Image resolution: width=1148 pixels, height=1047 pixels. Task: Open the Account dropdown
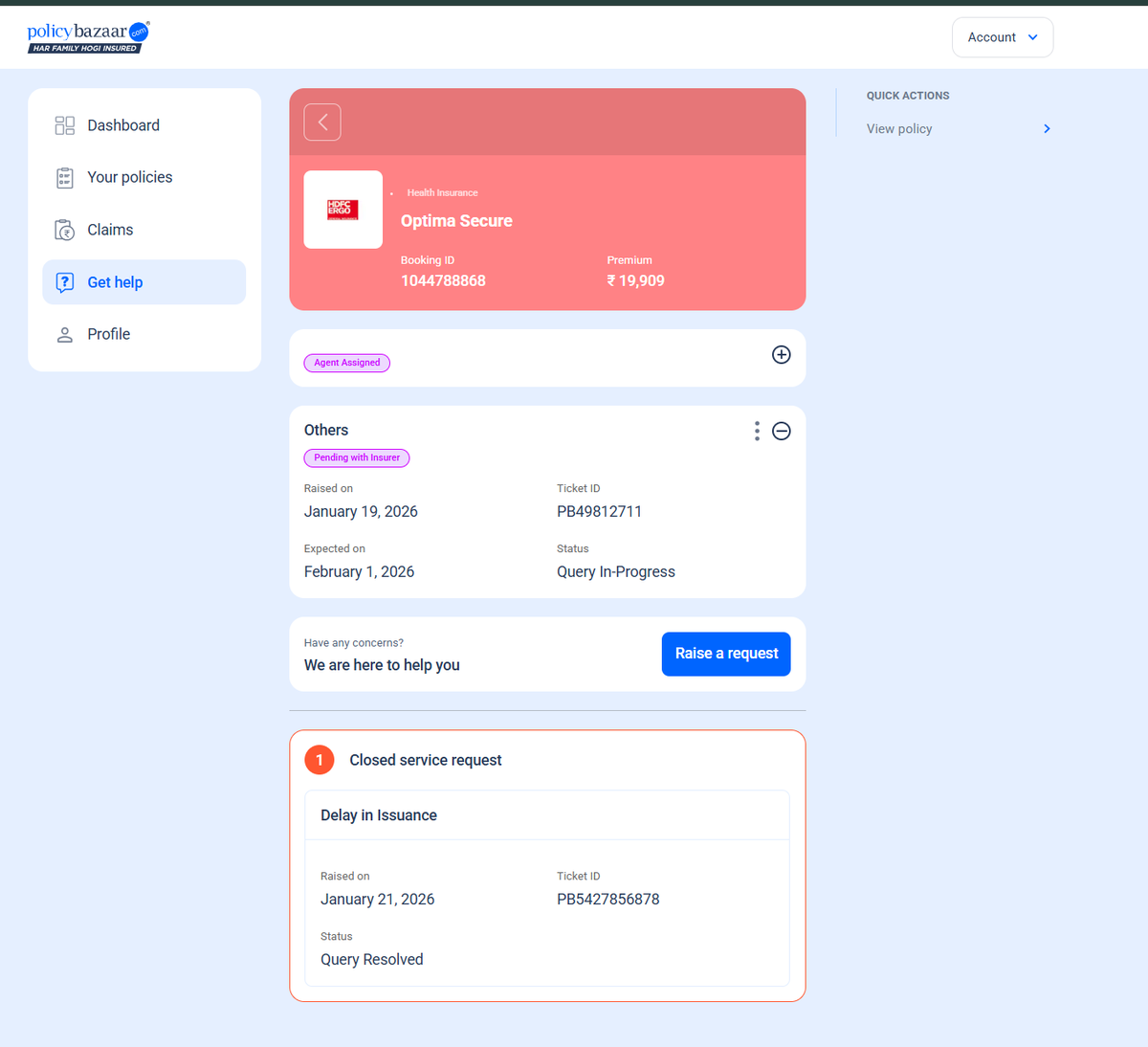pyautogui.click(x=1003, y=37)
